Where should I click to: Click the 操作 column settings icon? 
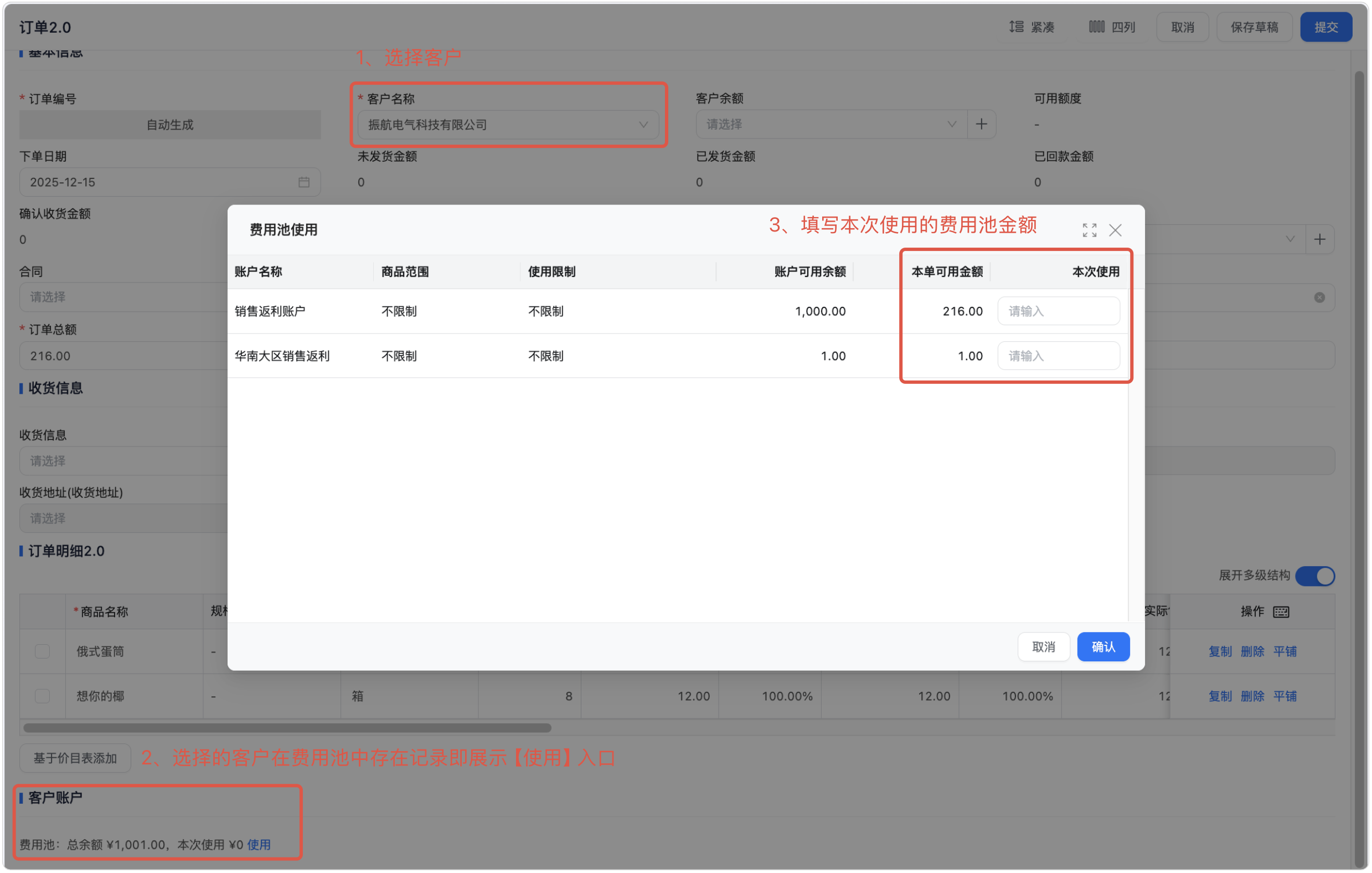point(1281,612)
